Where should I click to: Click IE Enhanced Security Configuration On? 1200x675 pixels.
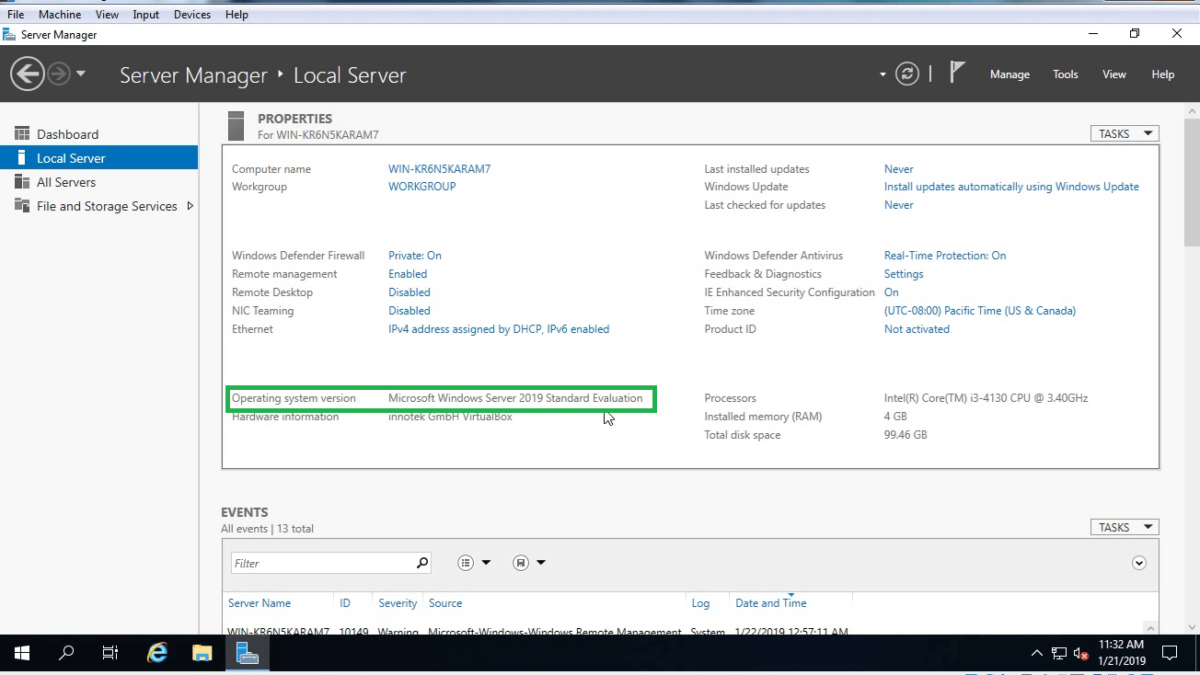pyautogui.click(x=891, y=292)
